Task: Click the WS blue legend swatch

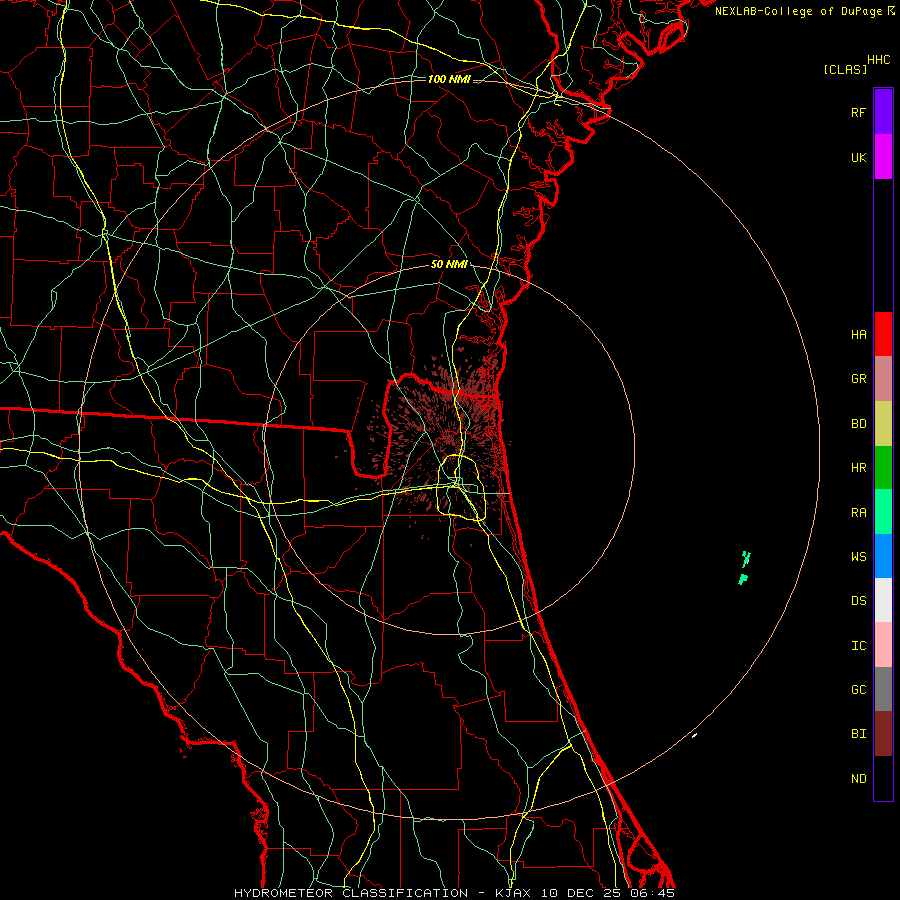Action: click(x=883, y=556)
